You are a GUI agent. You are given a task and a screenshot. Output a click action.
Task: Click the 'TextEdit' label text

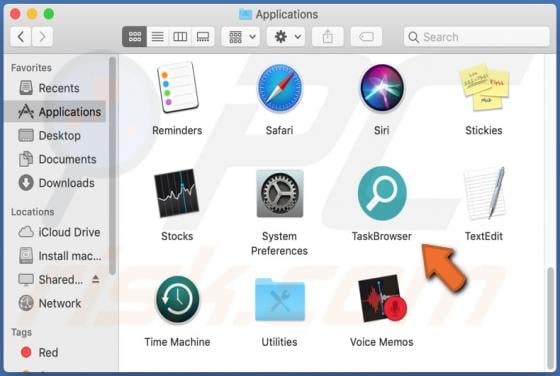point(484,236)
